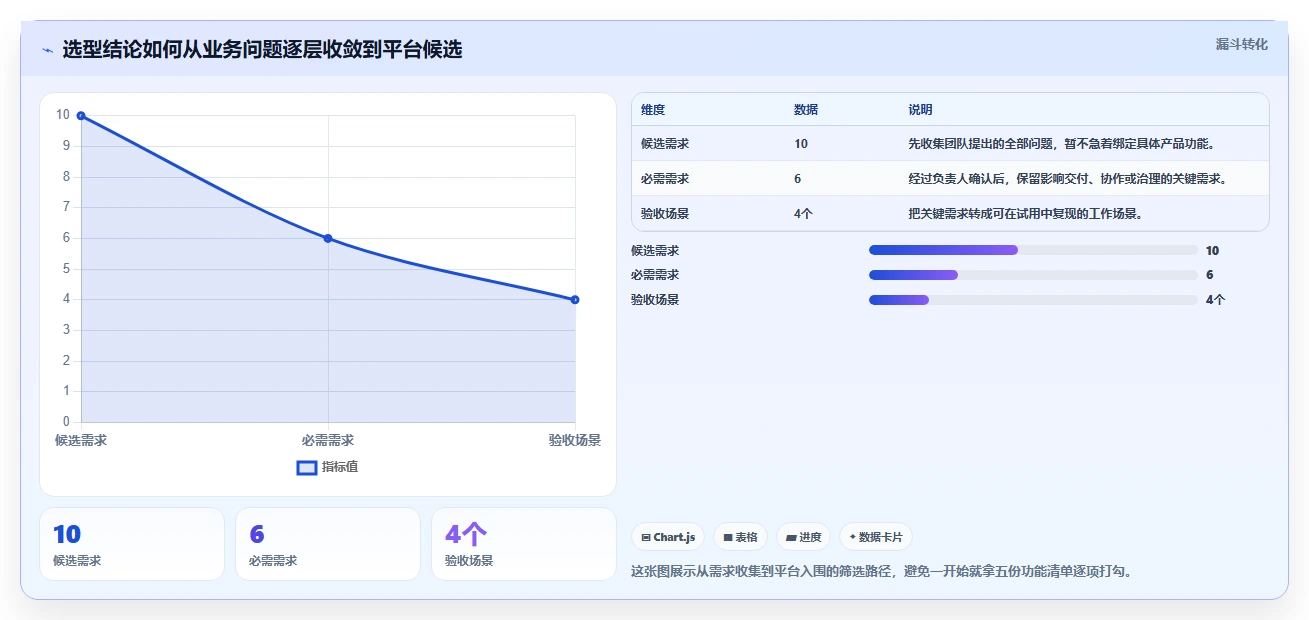The height and width of the screenshot is (620, 1309).
Task: Click the 验收场景 x-axis label
Action: [x=575, y=440]
